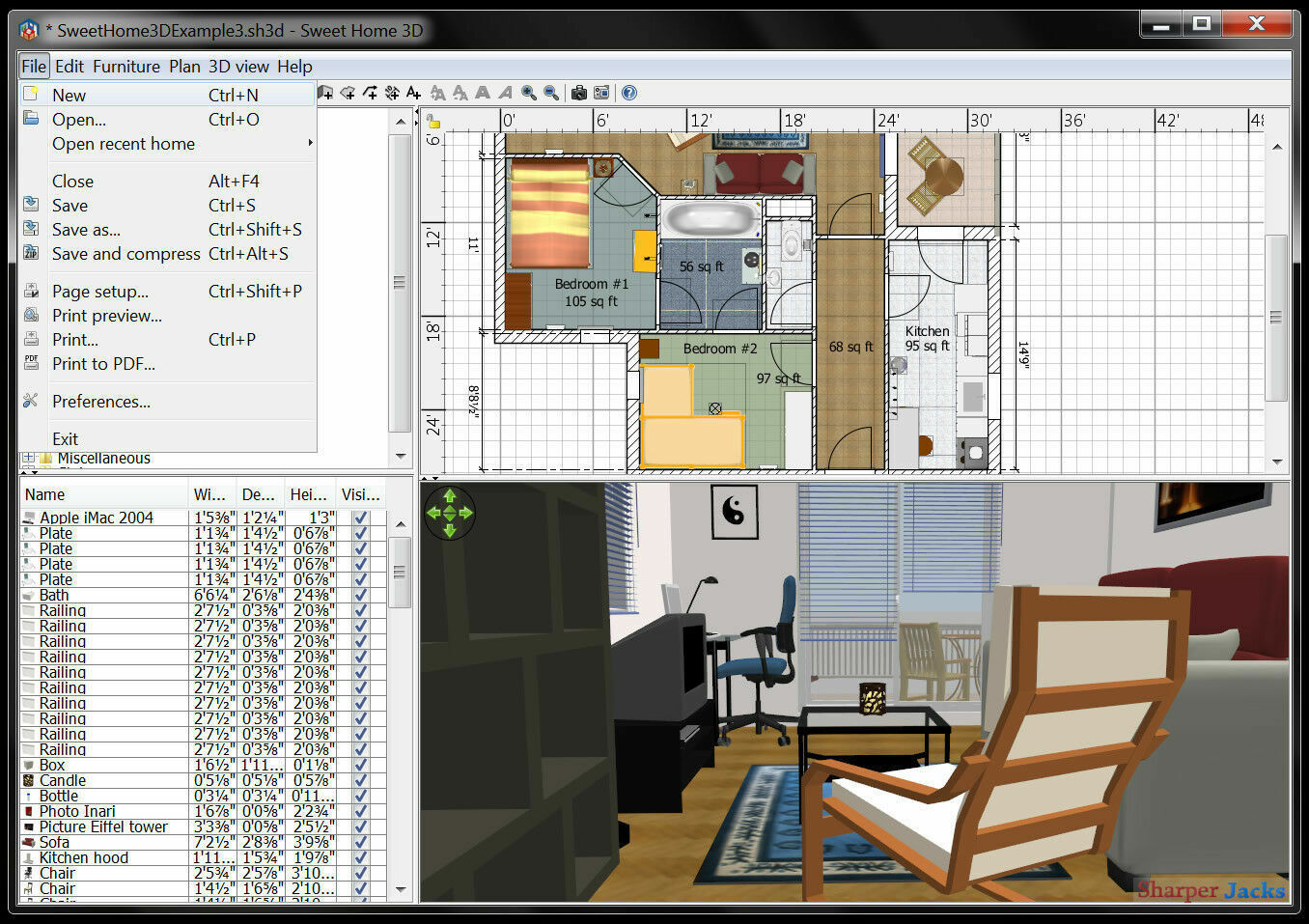Click the Picture Eiffel tower row icon
The height and width of the screenshot is (924, 1309).
[x=29, y=826]
